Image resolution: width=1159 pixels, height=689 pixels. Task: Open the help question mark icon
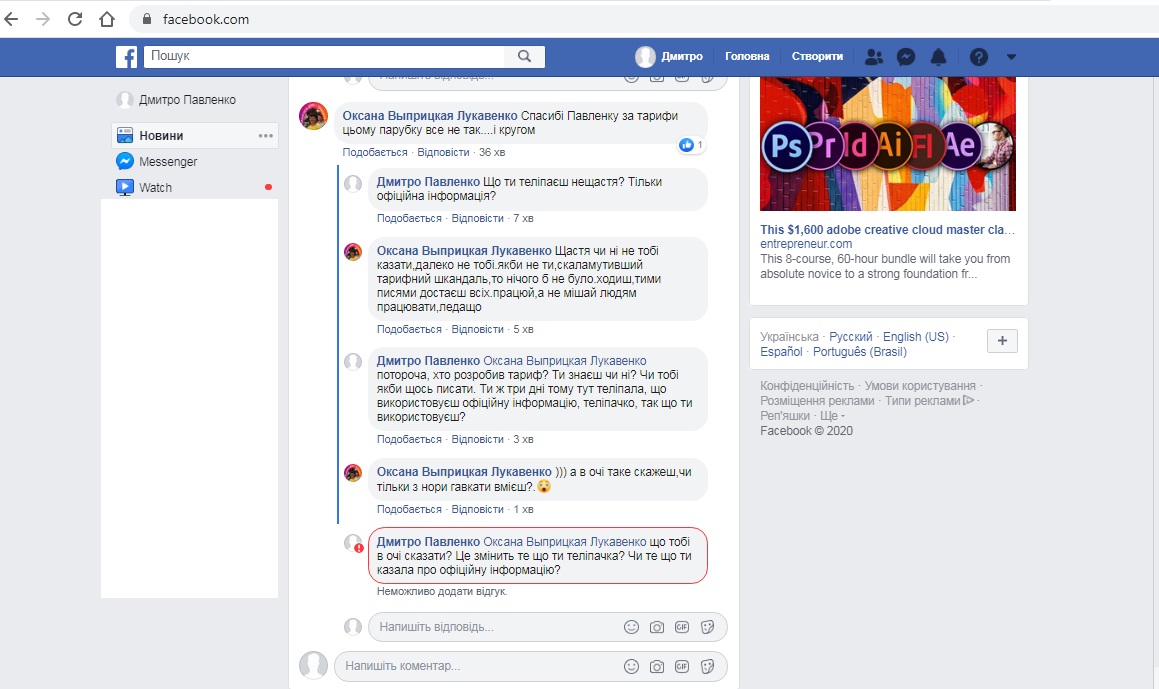tap(979, 57)
